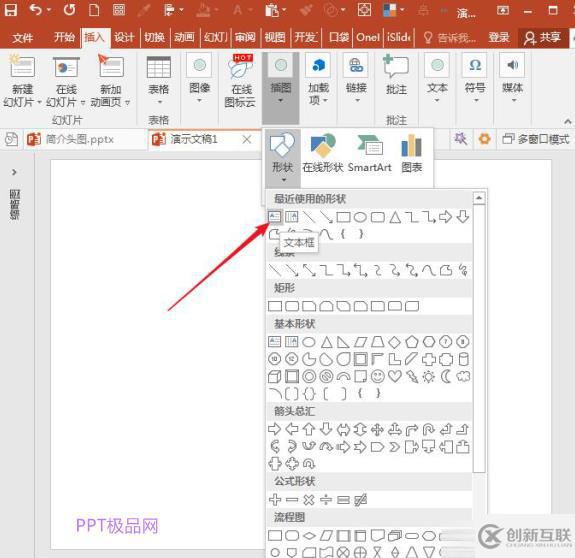The image size is (575, 558).
Task: Collapse the ribbon with the chevron
Action: (x=568, y=121)
